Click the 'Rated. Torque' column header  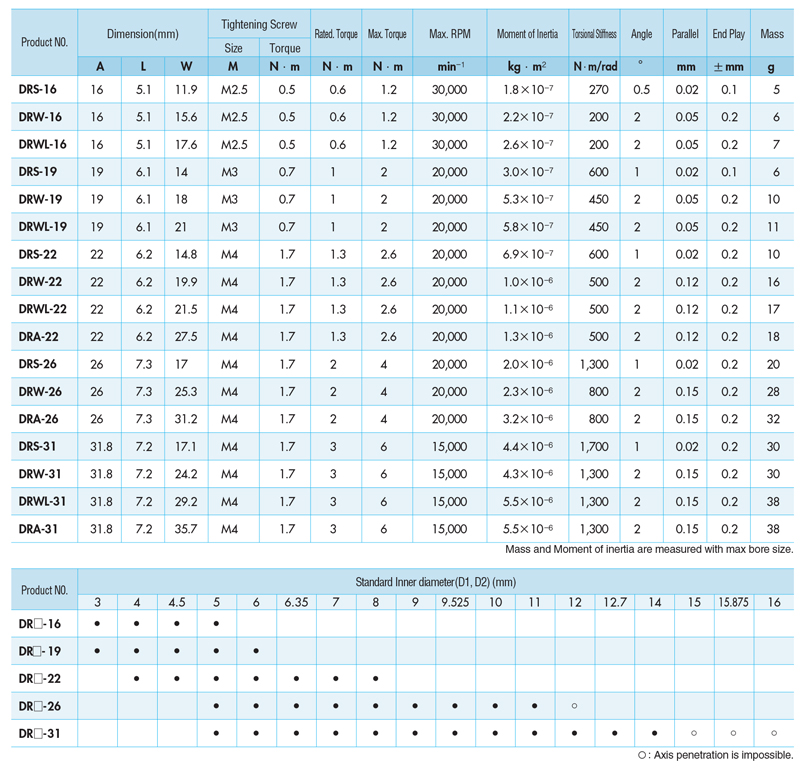[x=336, y=34]
